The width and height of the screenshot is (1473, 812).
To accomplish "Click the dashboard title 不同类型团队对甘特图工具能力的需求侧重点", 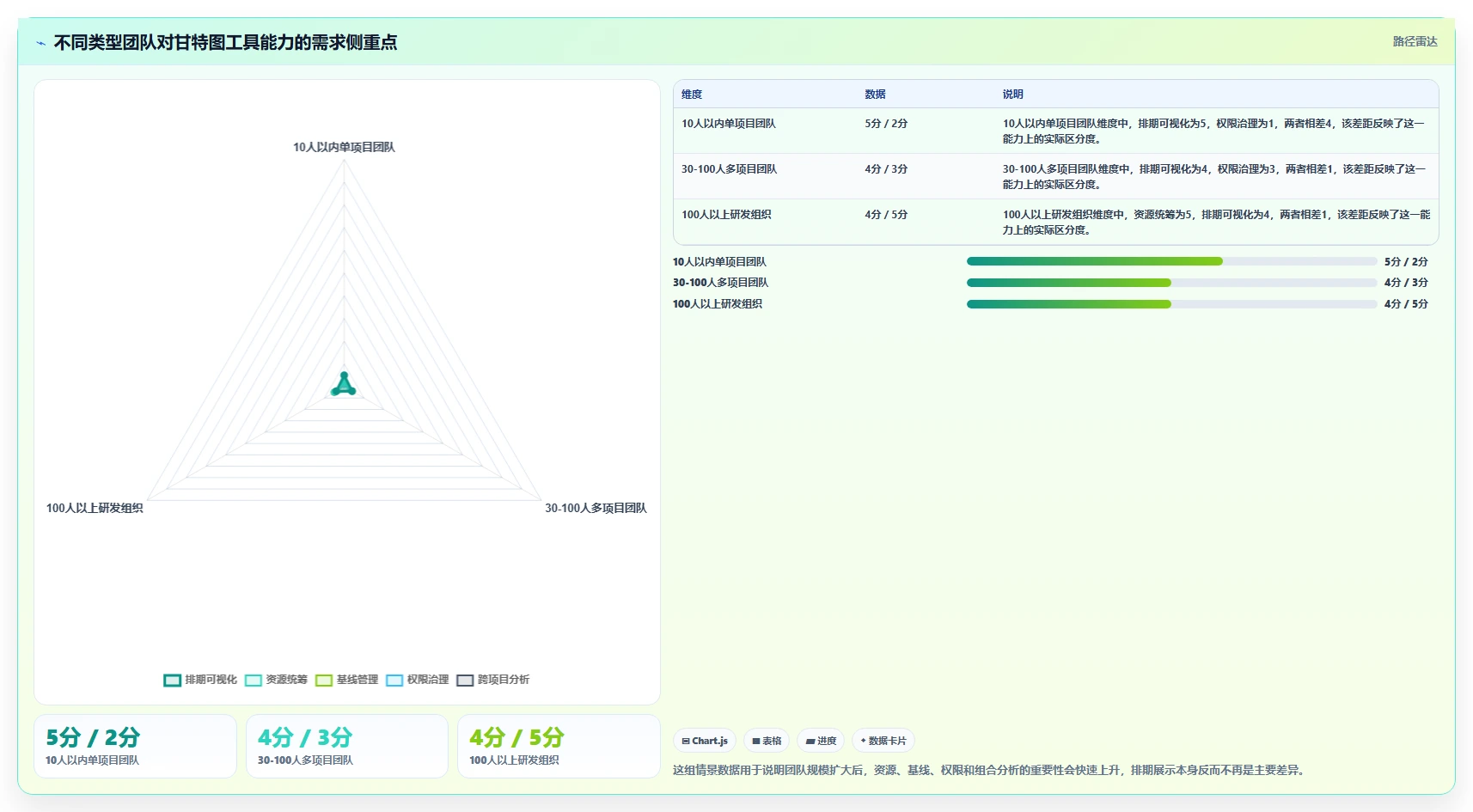I will pyautogui.click(x=225, y=43).
